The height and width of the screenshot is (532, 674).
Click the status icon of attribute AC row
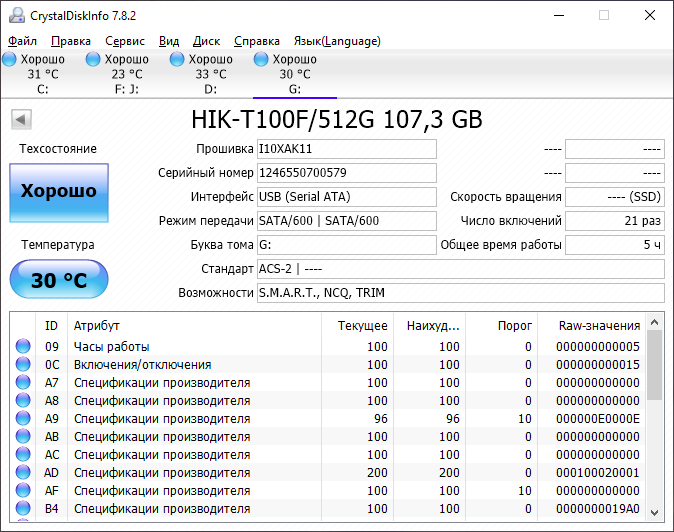[x=23, y=455]
